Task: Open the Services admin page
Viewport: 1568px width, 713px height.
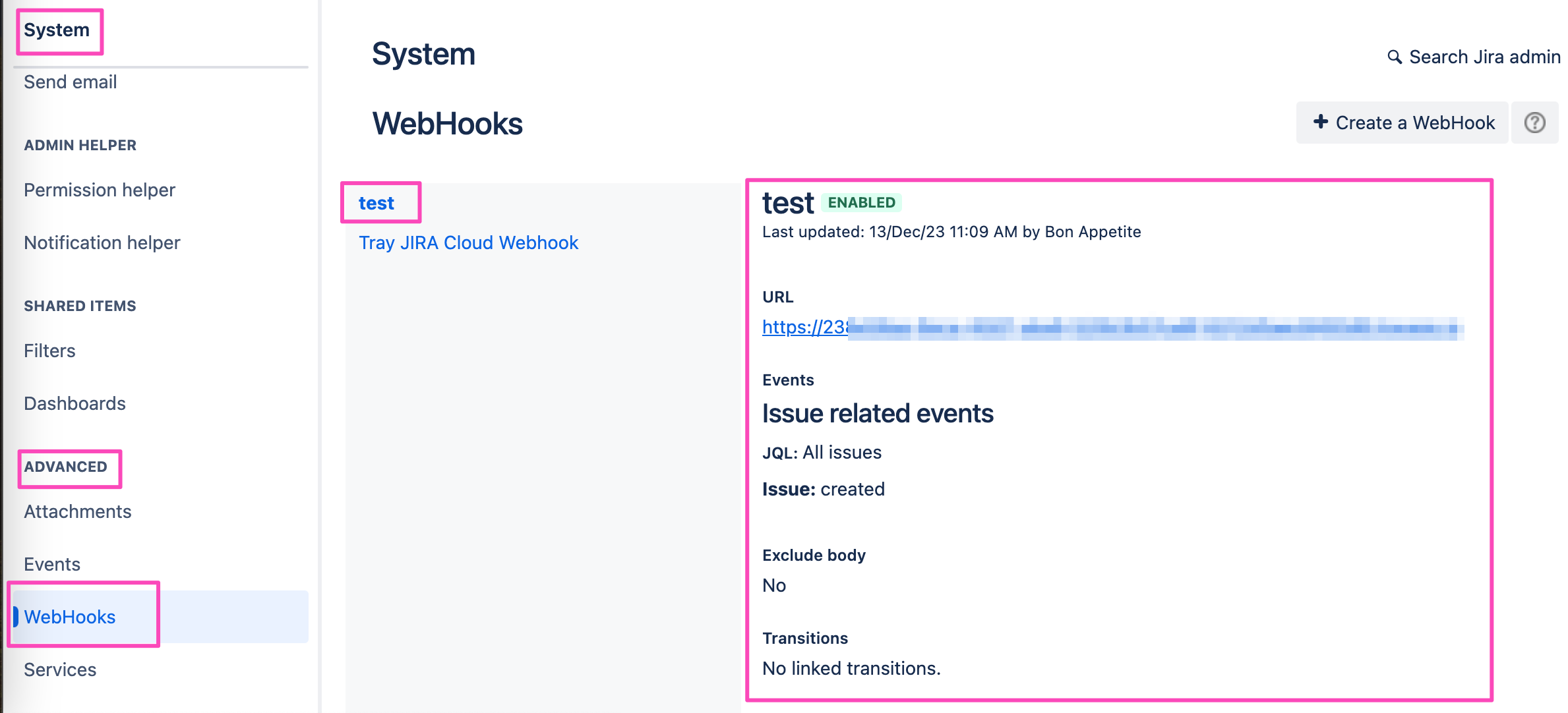Action: (x=59, y=670)
